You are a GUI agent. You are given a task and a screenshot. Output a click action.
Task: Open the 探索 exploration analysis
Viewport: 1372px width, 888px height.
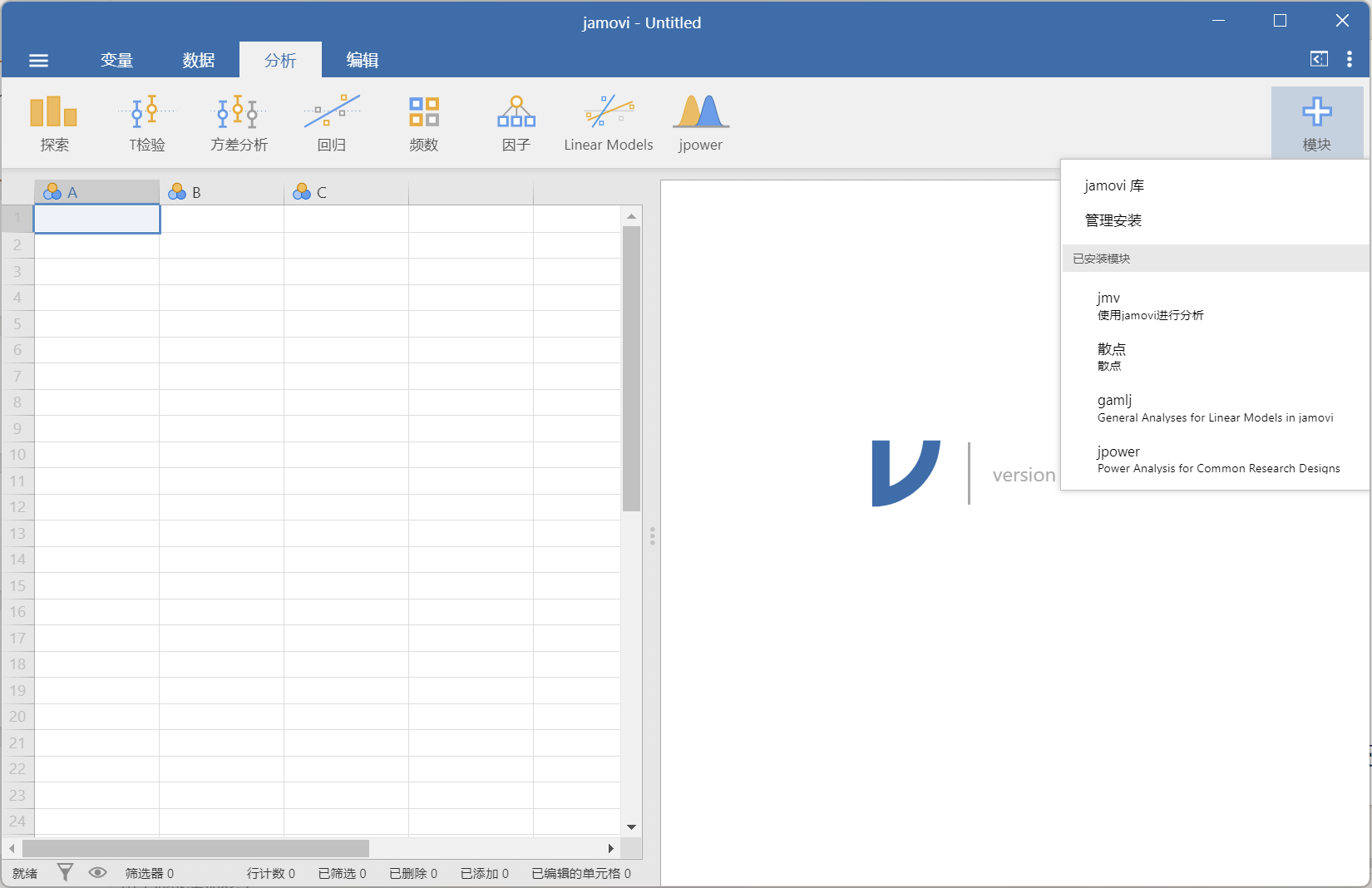point(54,123)
